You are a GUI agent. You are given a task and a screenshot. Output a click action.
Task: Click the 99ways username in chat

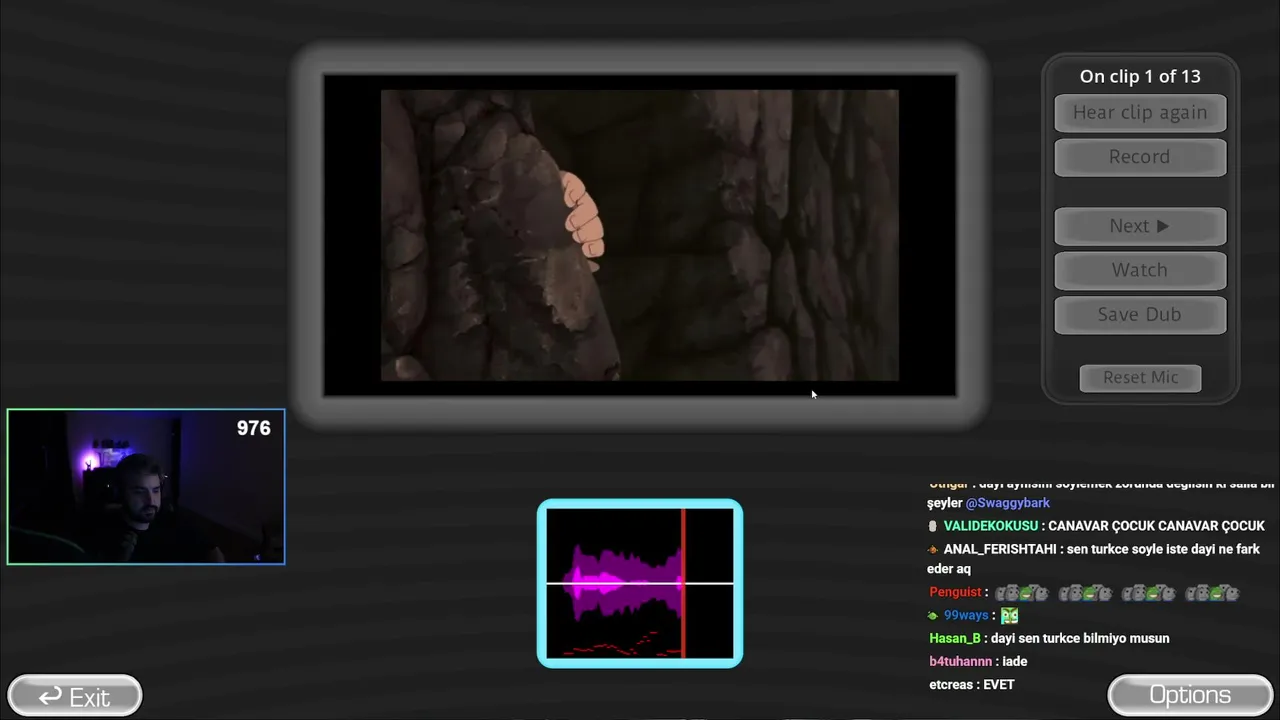pyautogui.click(x=966, y=616)
